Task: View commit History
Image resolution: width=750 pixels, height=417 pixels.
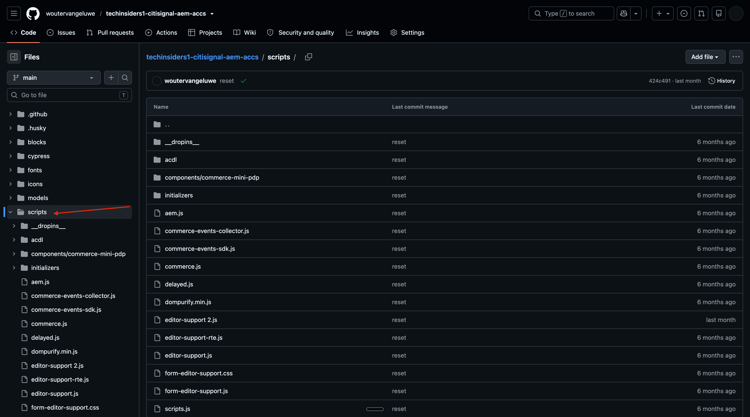Action: (721, 81)
